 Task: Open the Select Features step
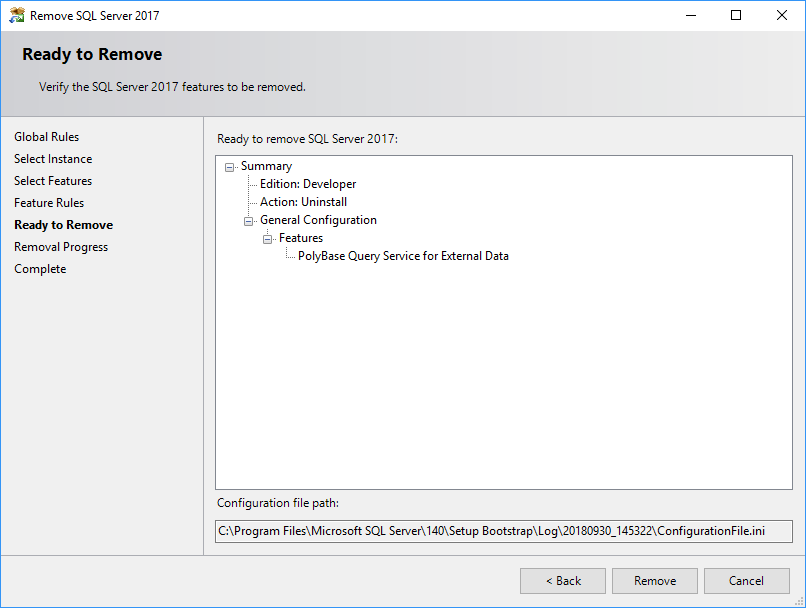click(x=53, y=181)
